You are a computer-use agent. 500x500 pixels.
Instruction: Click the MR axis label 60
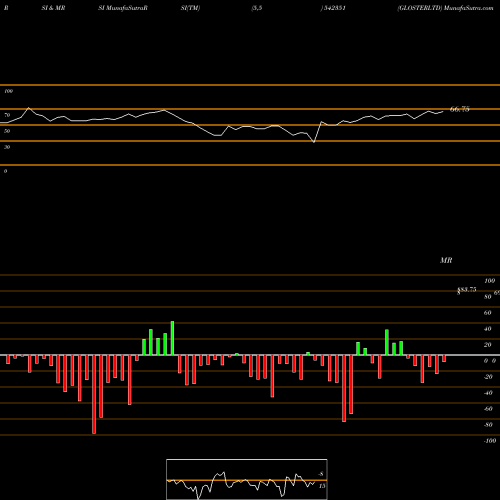tap(487, 313)
